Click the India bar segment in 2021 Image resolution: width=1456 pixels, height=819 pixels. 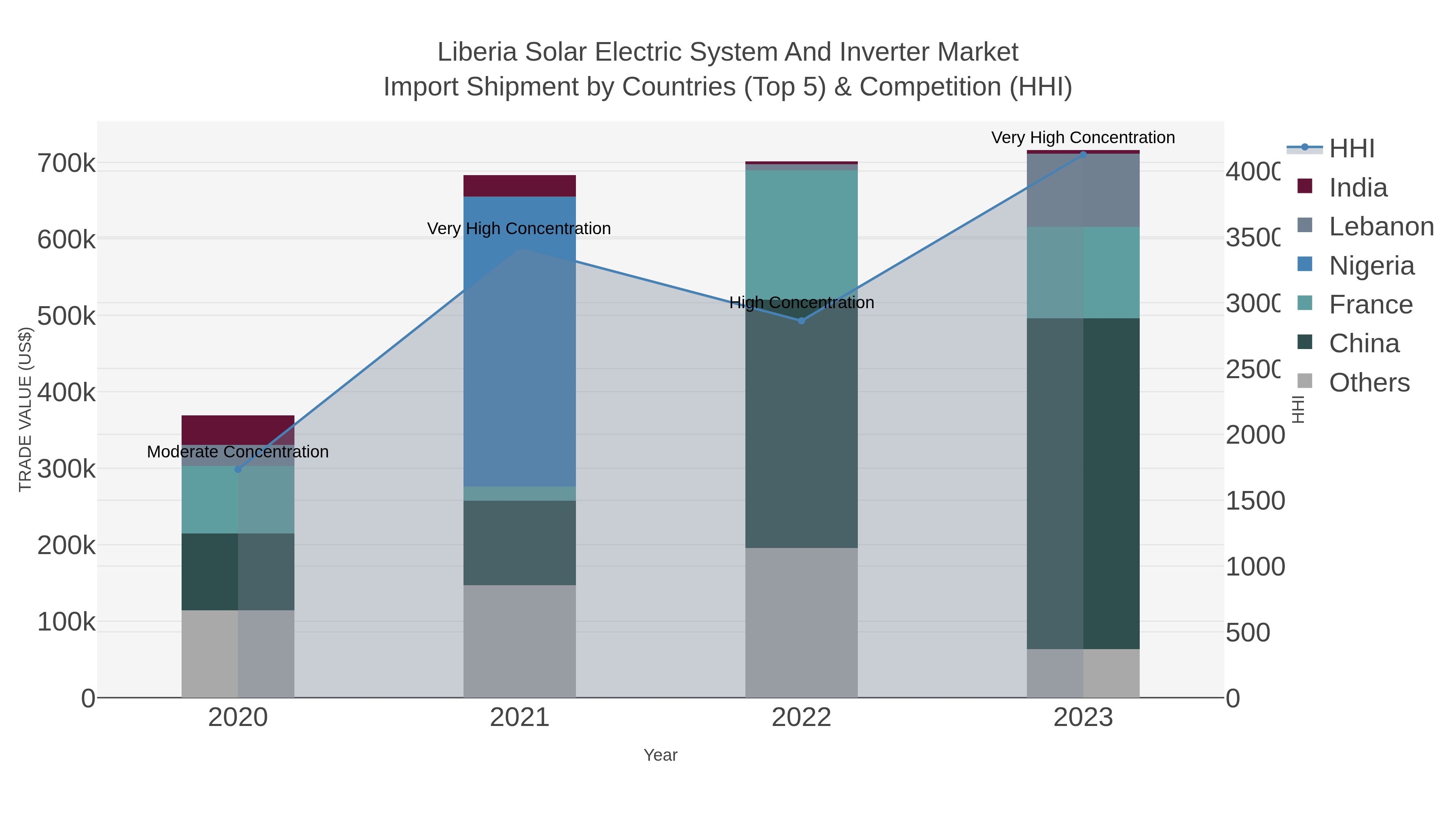(x=519, y=186)
